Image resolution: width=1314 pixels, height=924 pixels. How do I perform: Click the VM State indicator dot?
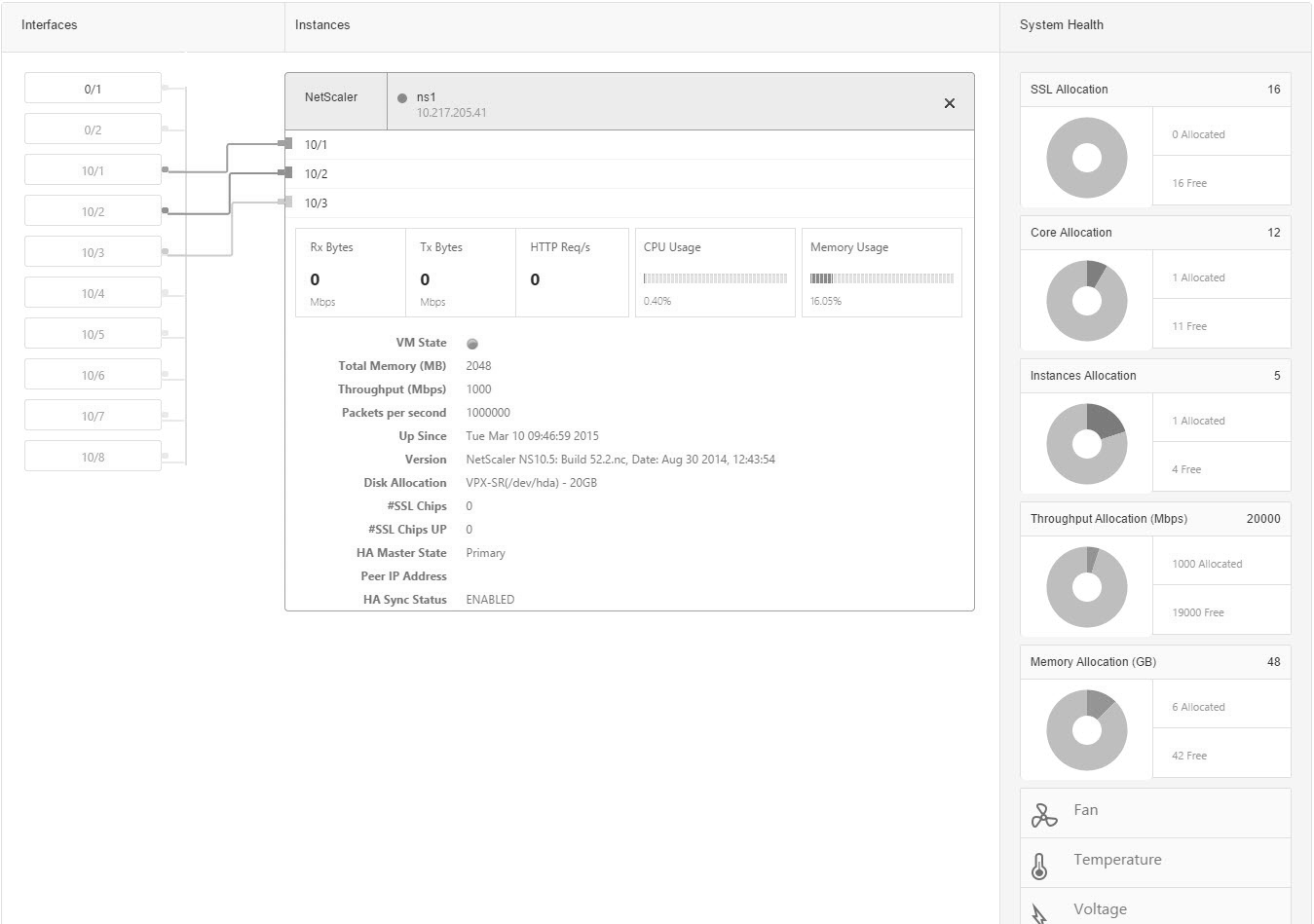[x=472, y=344]
